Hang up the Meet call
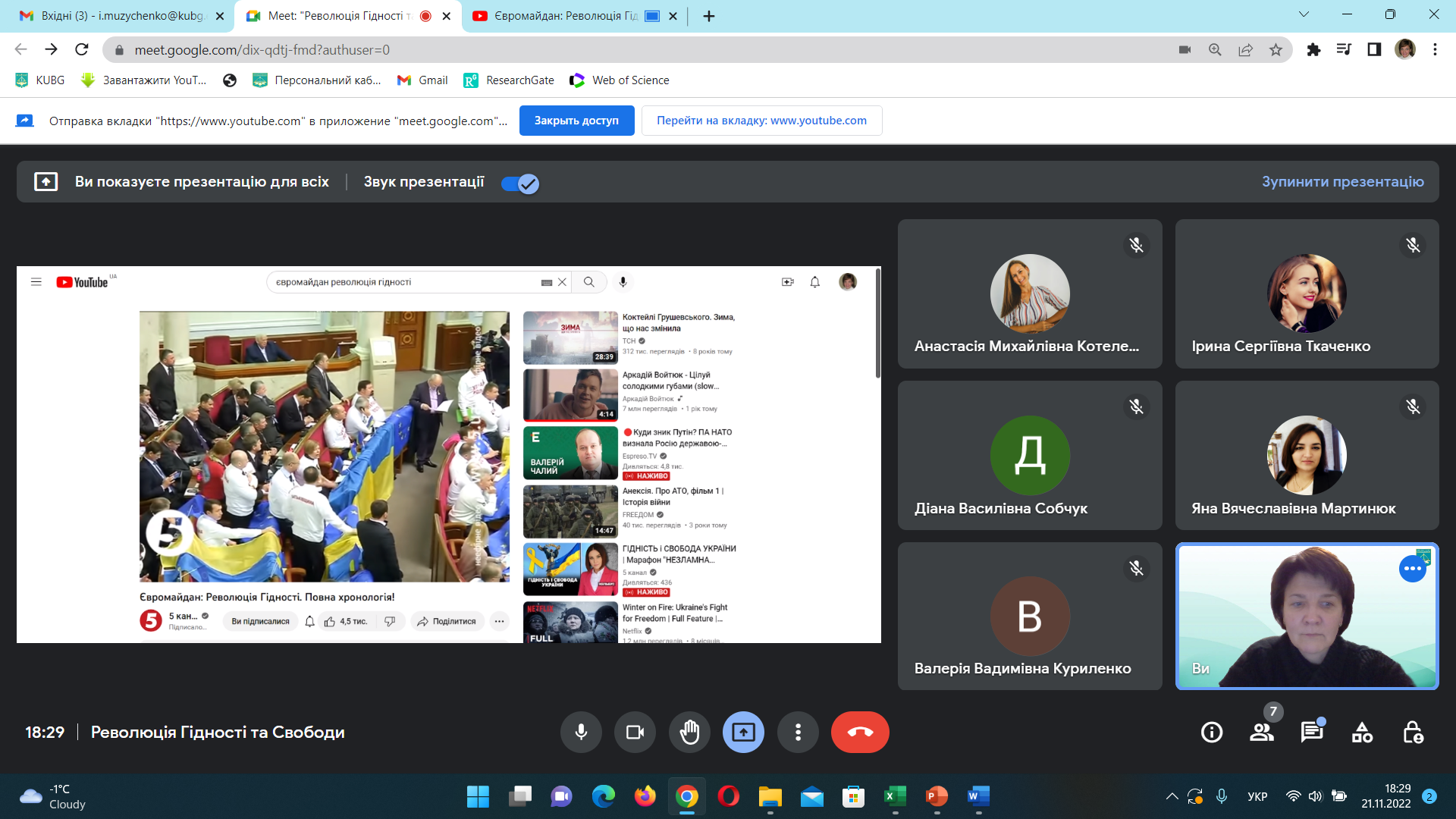Image resolution: width=1456 pixels, height=819 pixels. [x=860, y=732]
